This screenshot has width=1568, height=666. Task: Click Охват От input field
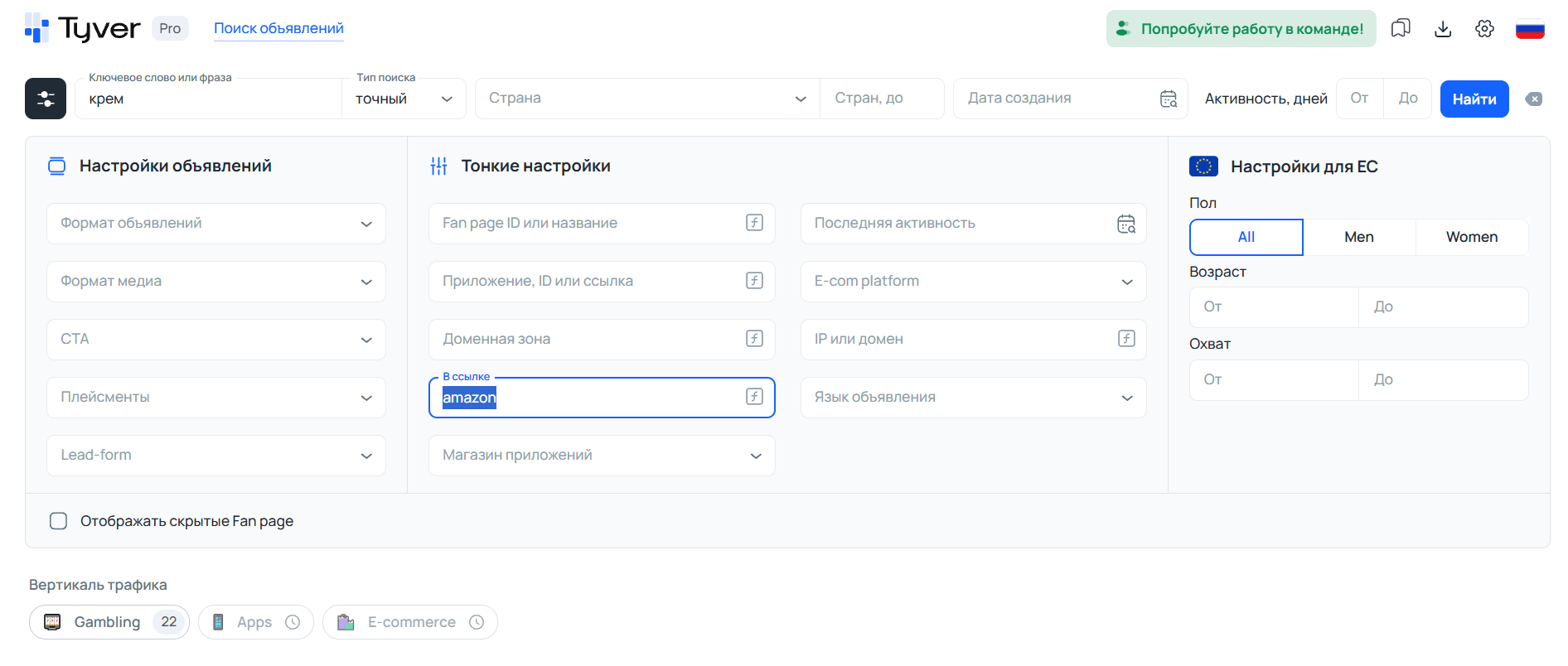coord(1275,380)
